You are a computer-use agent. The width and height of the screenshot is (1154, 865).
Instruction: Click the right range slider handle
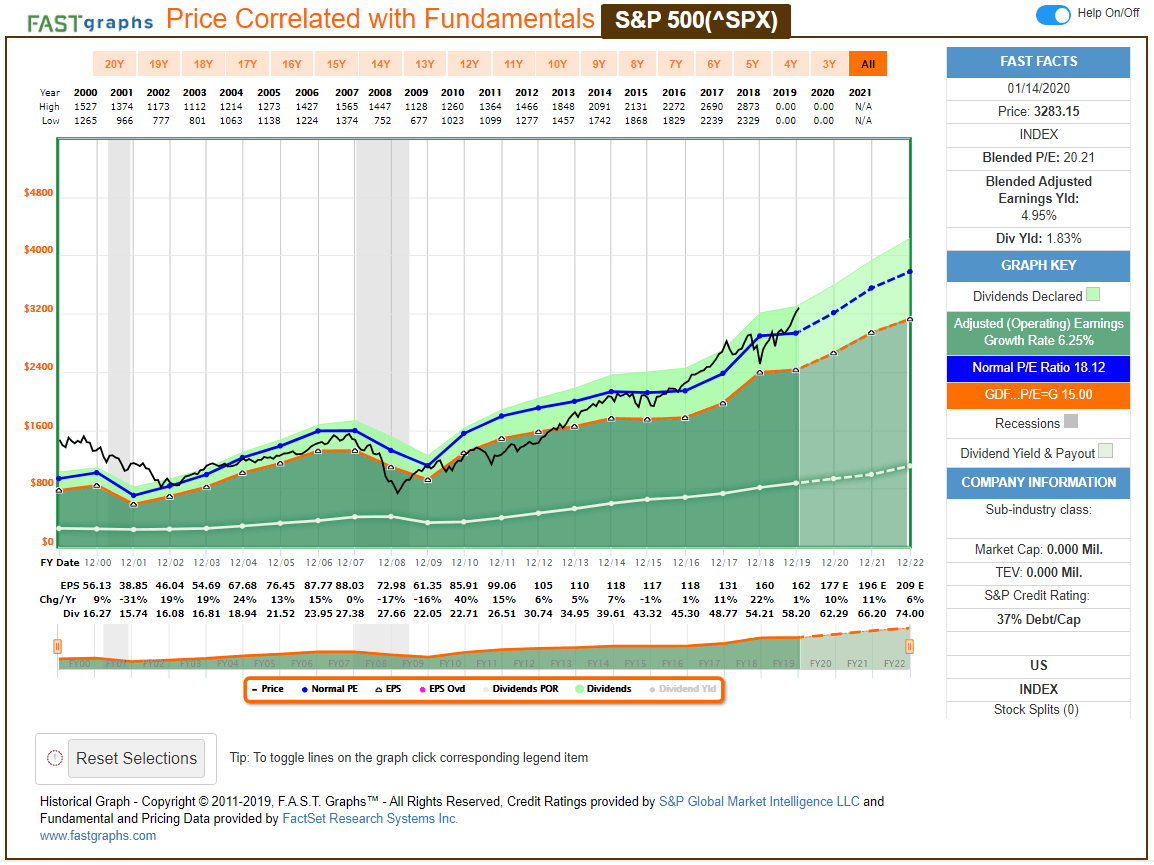tap(910, 646)
